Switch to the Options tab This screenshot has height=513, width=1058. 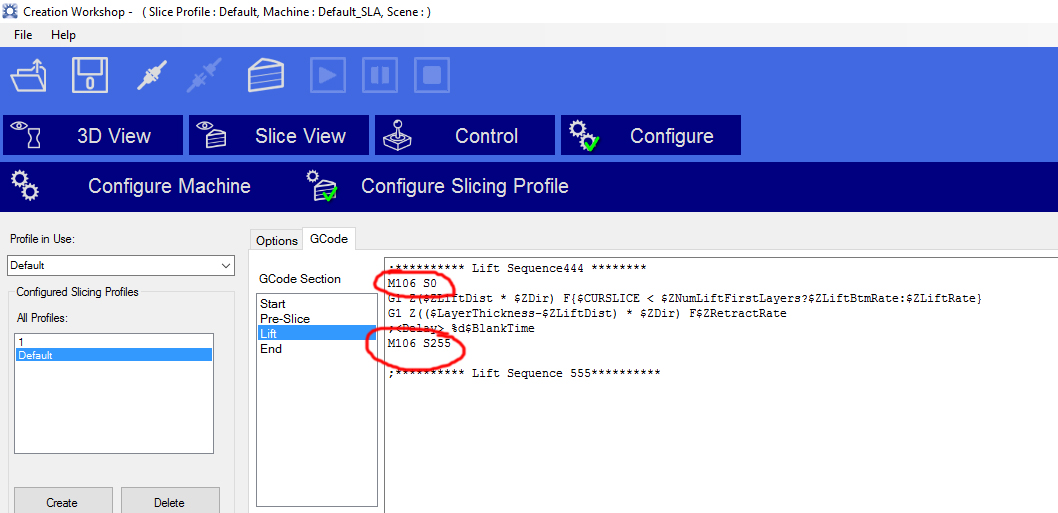pos(277,240)
